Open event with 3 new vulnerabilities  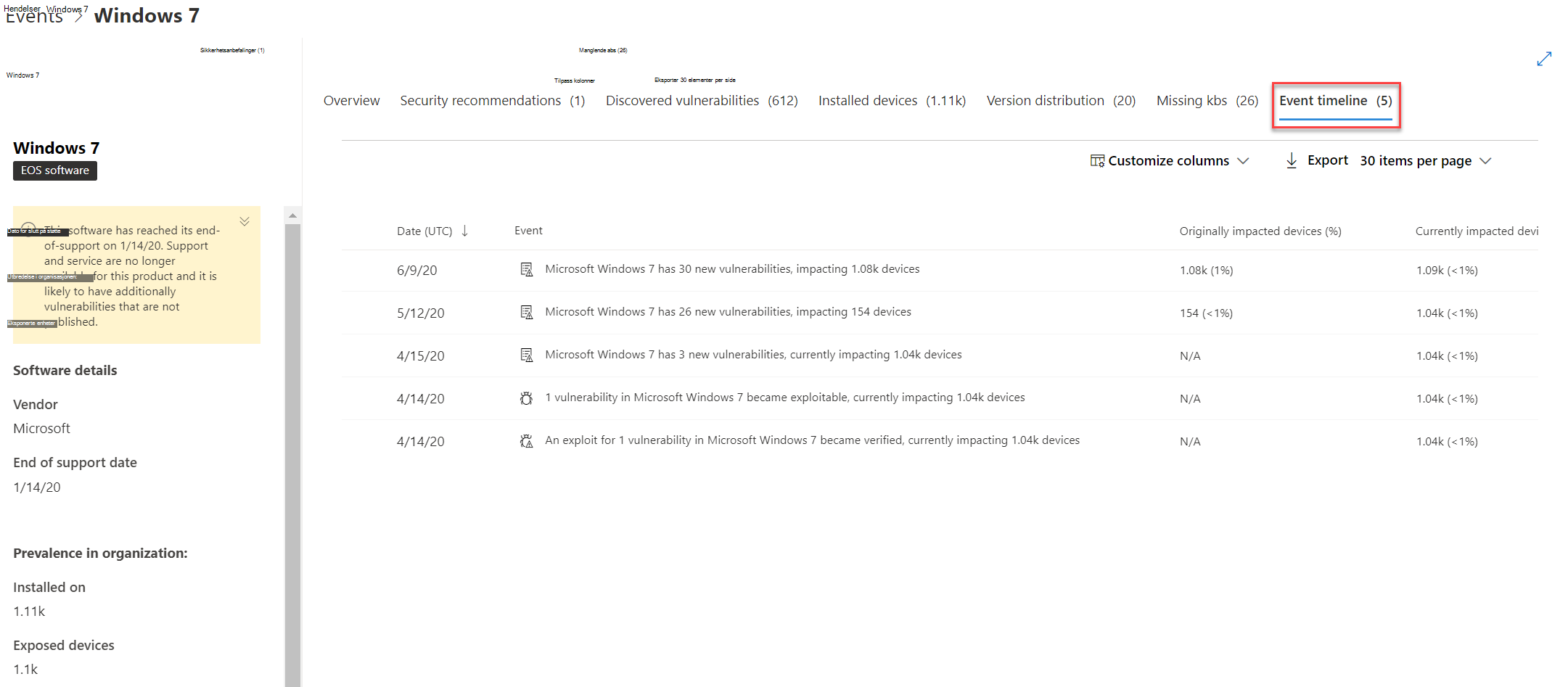click(753, 355)
